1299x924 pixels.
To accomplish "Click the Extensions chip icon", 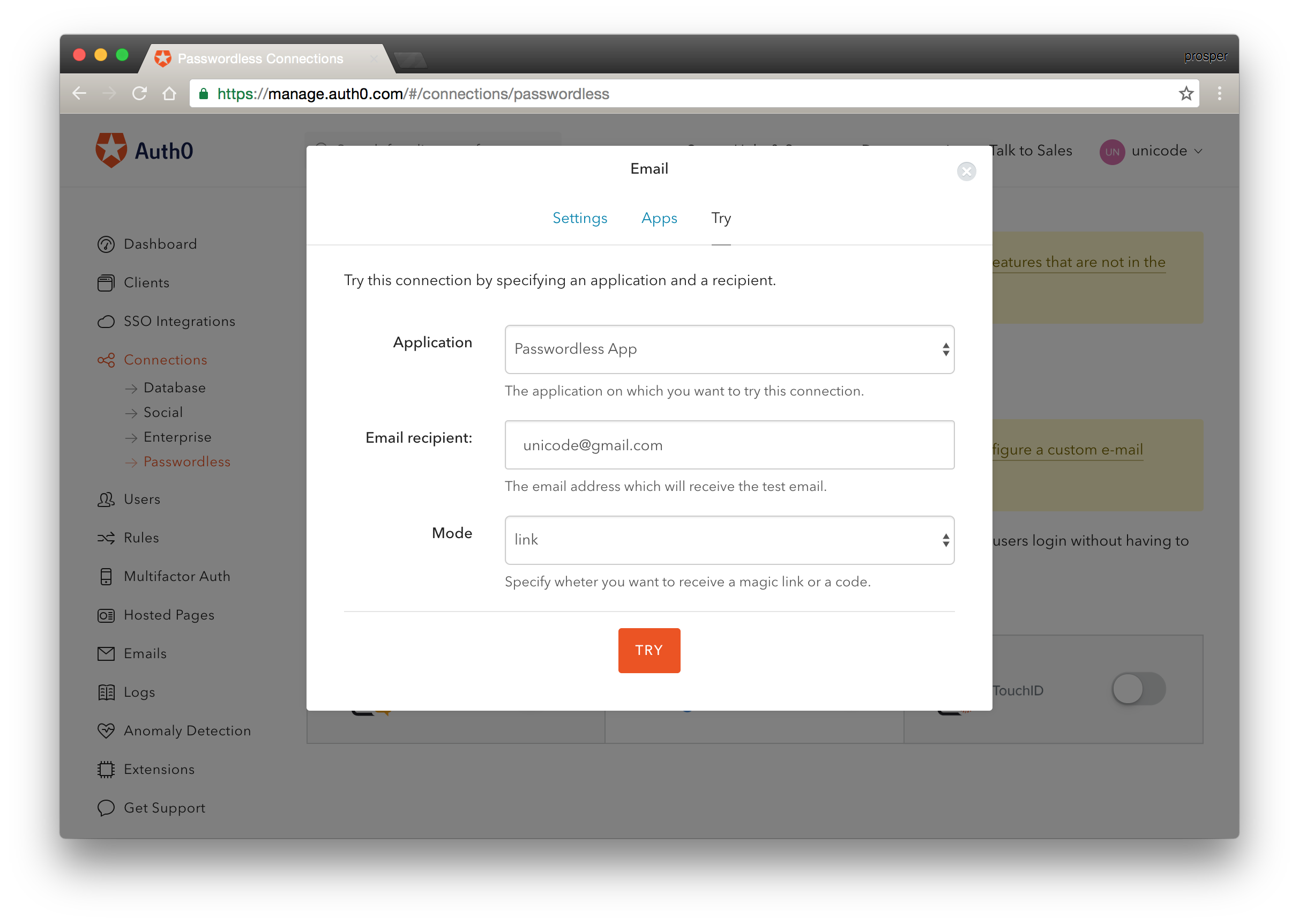I will (106, 769).
